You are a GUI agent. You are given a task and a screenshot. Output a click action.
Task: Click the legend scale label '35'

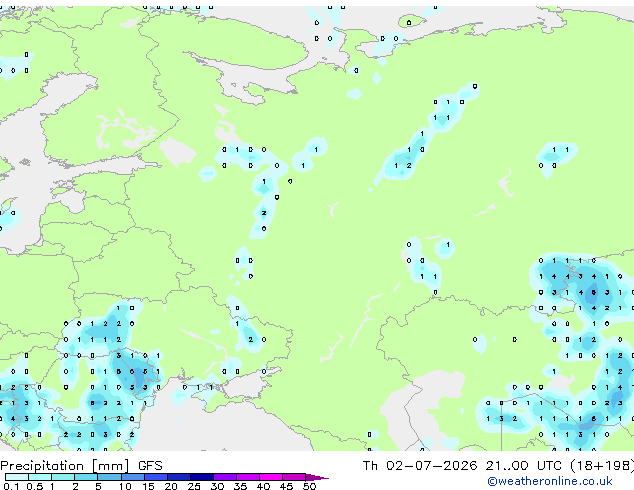(240, 486)
